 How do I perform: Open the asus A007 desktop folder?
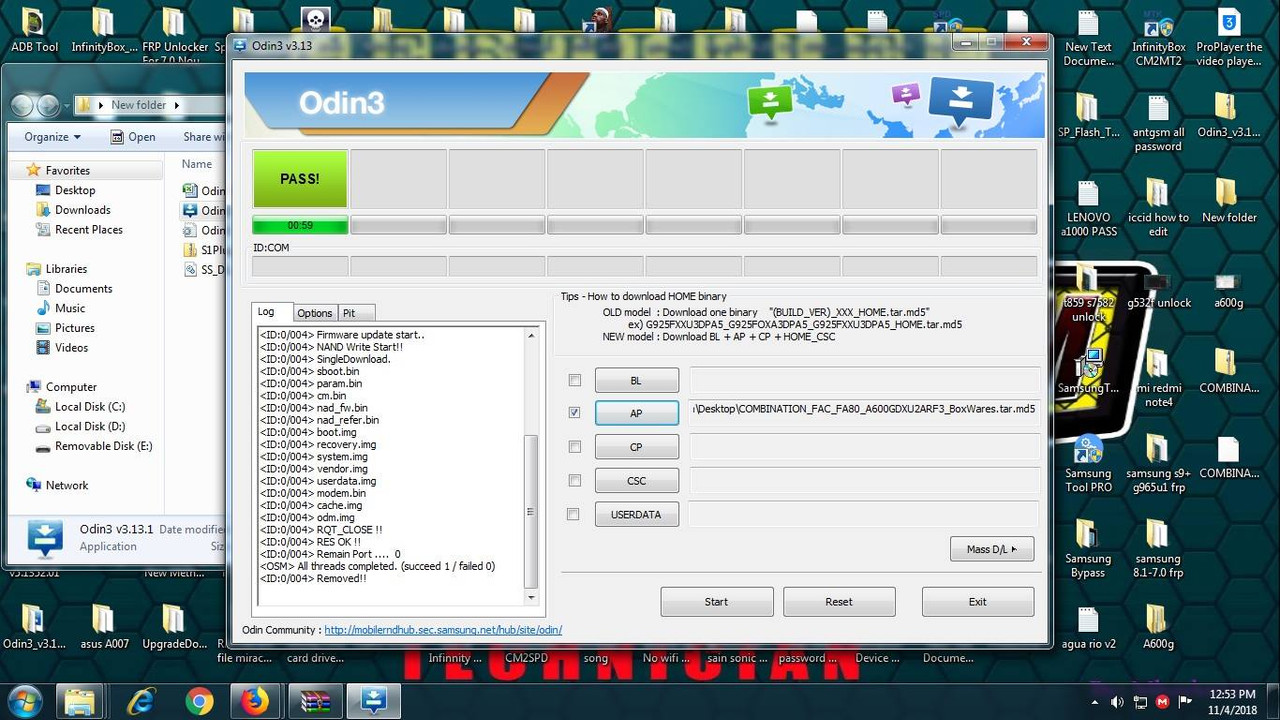[104, 628]
